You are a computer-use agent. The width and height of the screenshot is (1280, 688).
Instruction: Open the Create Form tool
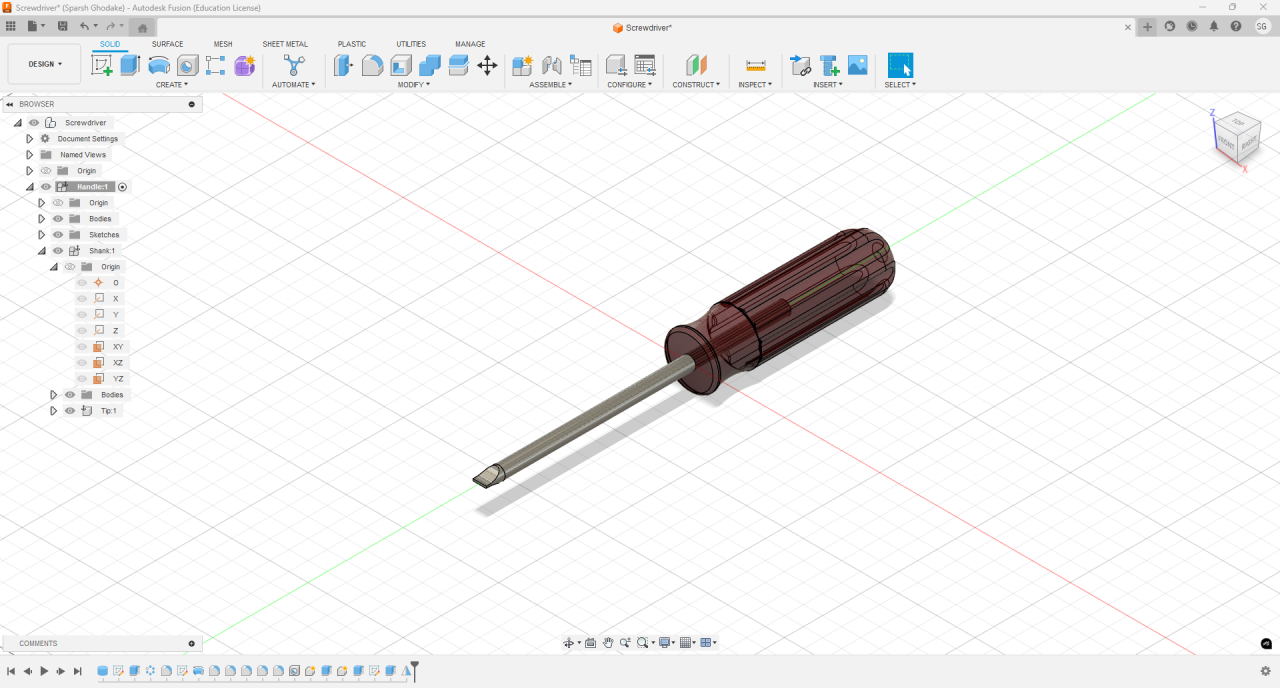tap(245, 65)
